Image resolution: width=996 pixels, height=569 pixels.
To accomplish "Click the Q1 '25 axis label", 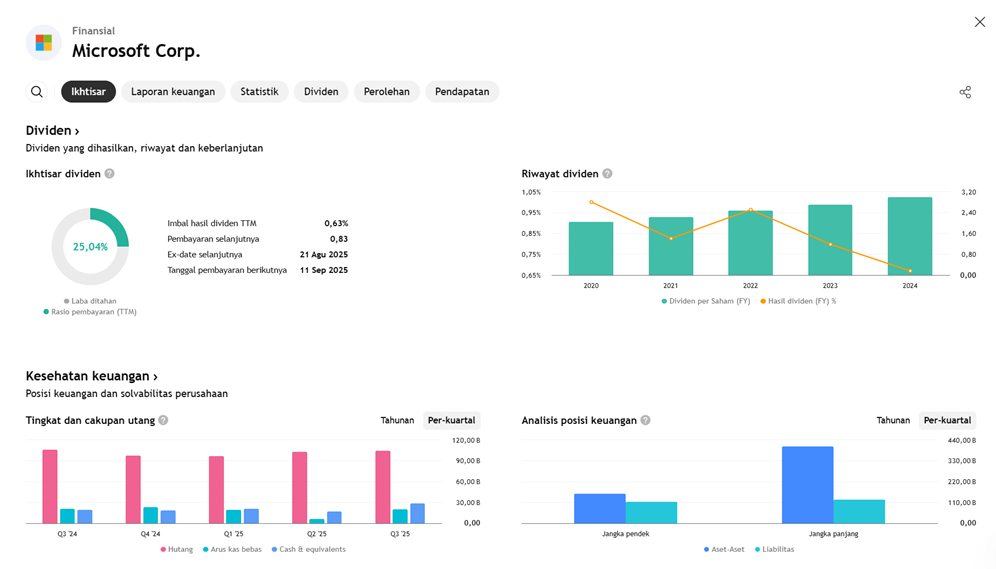I will pos(233,534).
